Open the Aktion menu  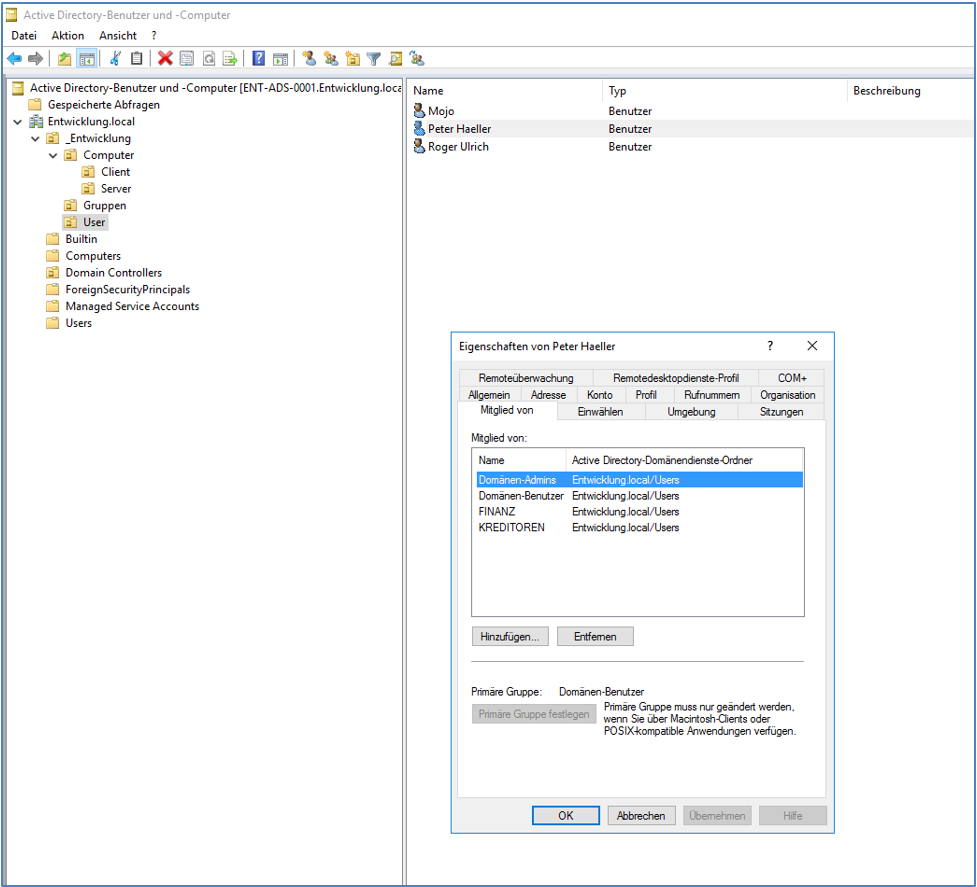pos(68,35)
